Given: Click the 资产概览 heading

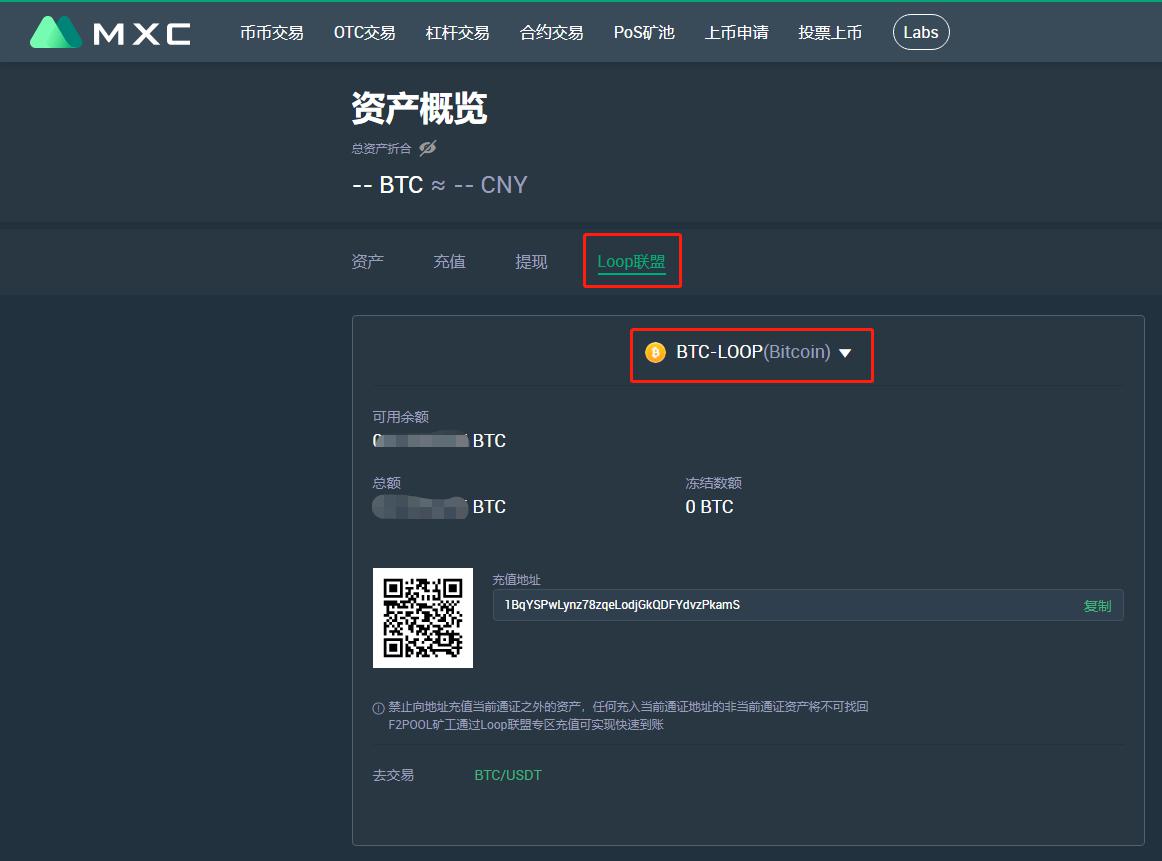Looking at the screenshot, I should (419, 108).
